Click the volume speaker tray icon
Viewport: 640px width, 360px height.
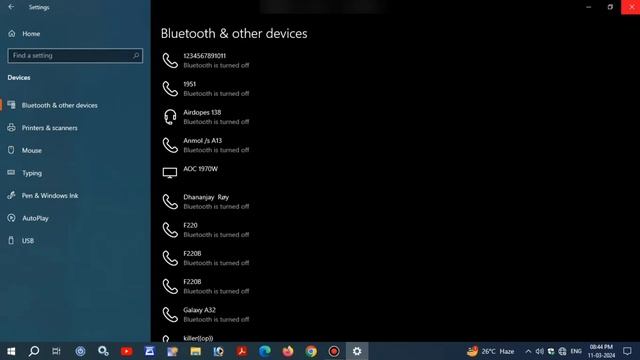[x=540, y=351]
